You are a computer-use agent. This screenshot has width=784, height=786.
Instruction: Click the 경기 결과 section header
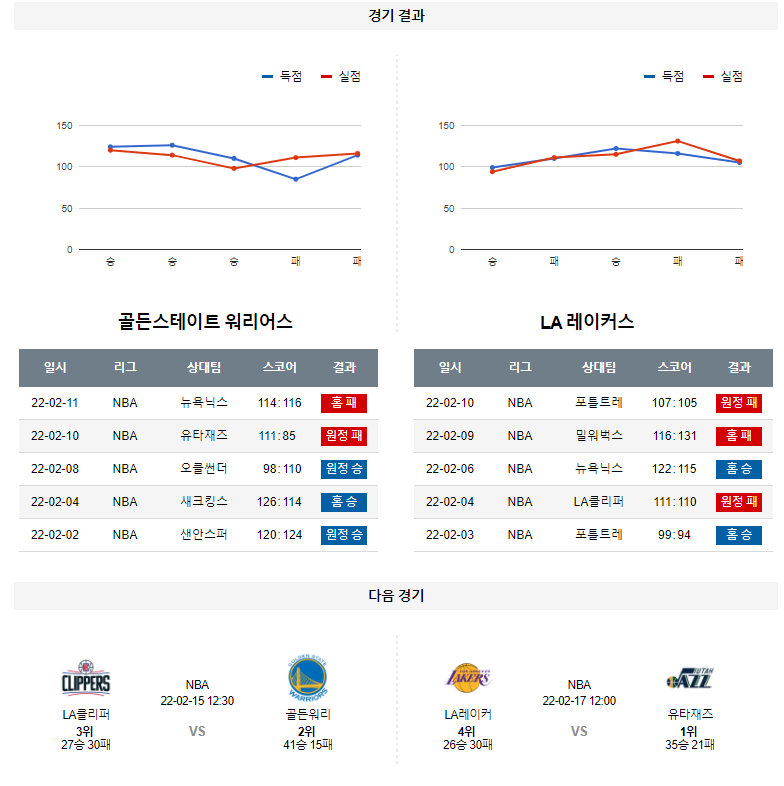click(396, 16)
